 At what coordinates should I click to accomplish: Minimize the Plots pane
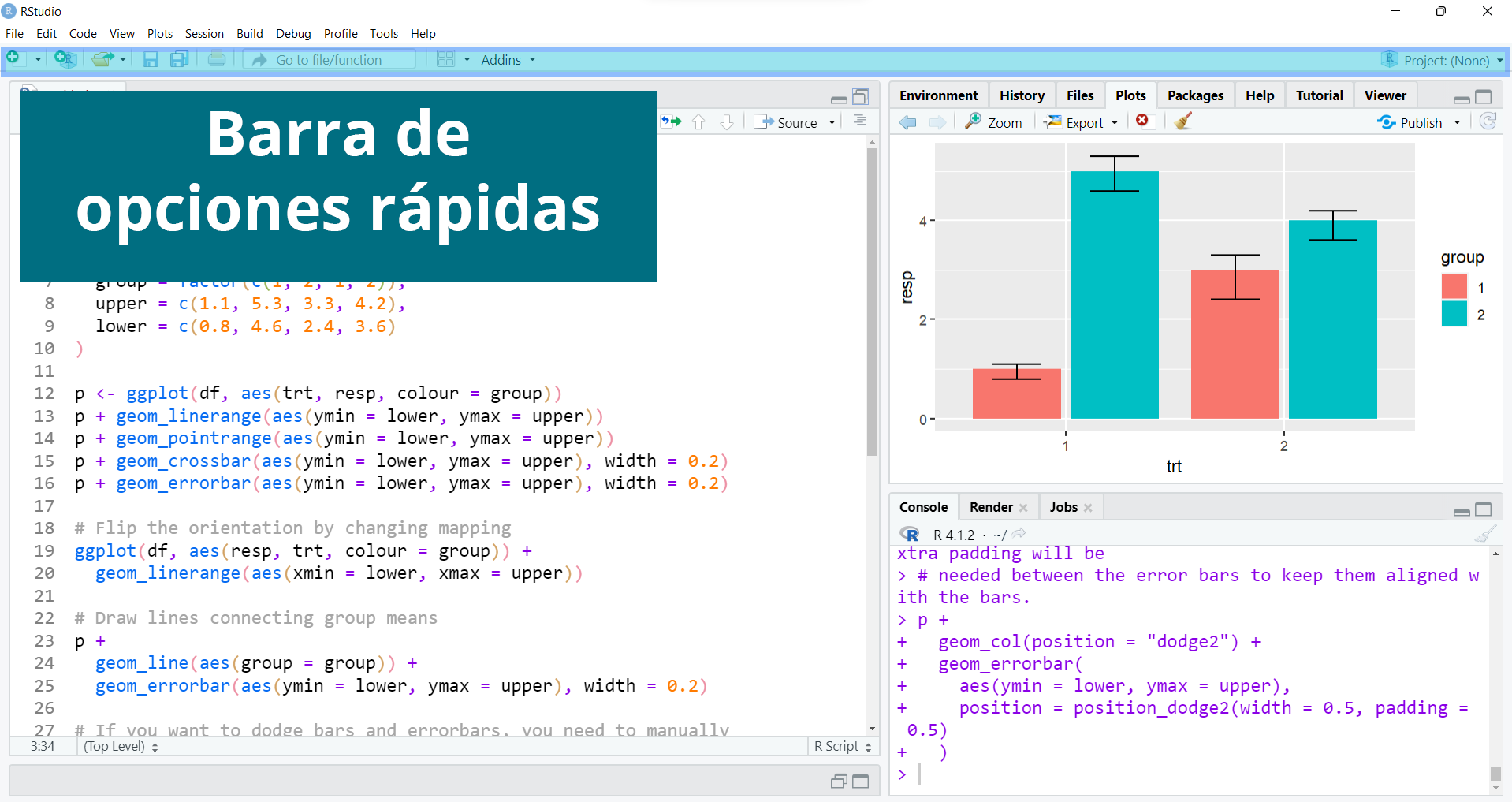coord(1462,99)
